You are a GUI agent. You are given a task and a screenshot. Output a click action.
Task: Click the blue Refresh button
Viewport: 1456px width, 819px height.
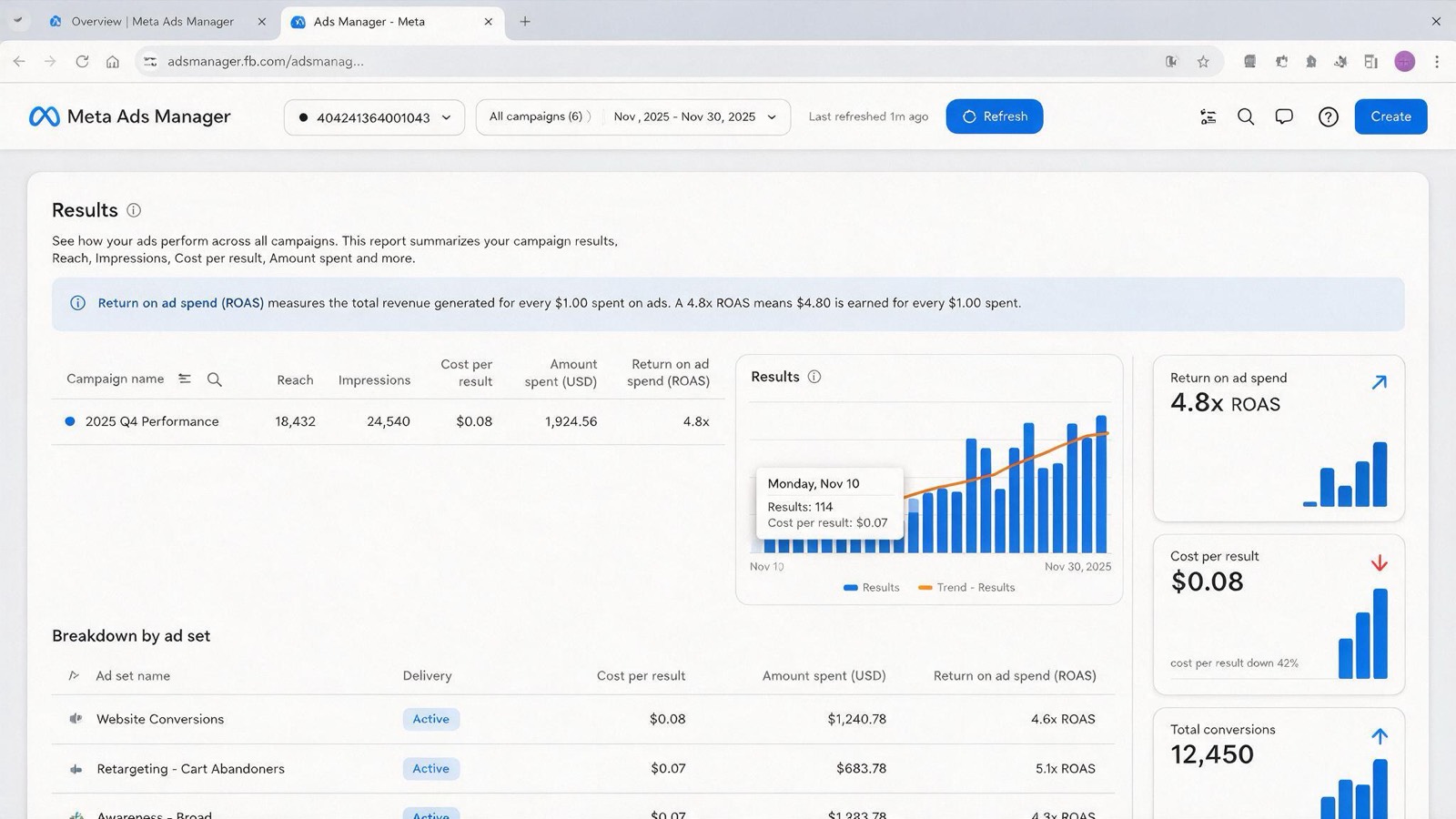click(x=995, y=116)
